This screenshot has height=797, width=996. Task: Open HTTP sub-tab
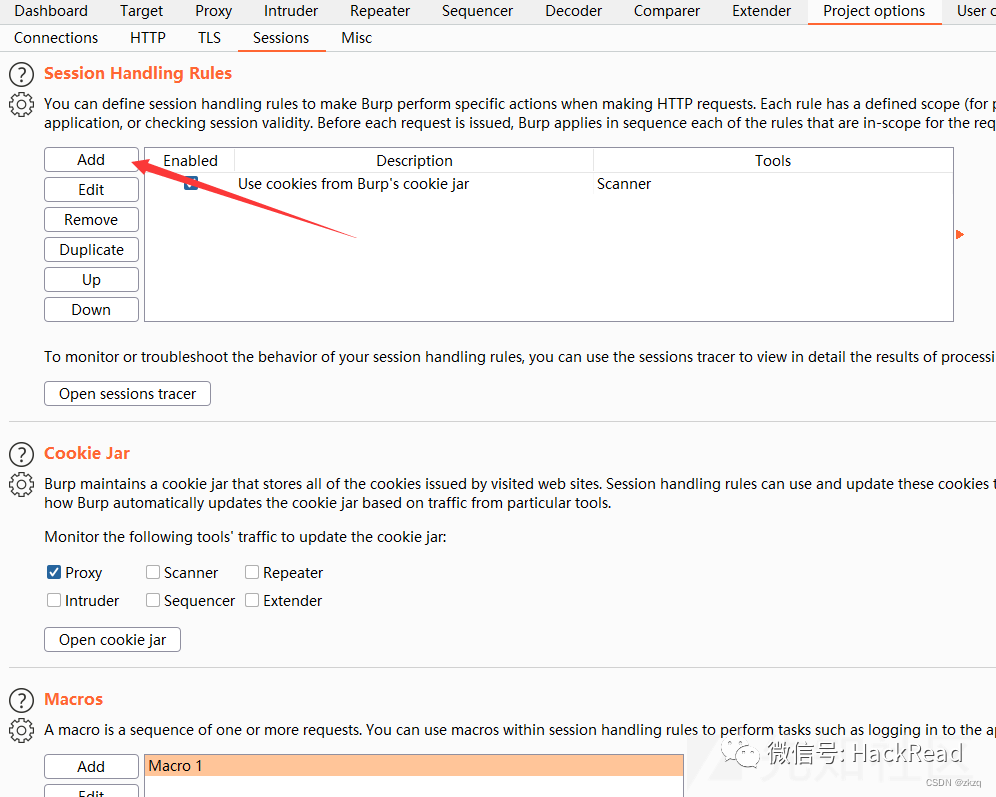click(x=148, y=38)
